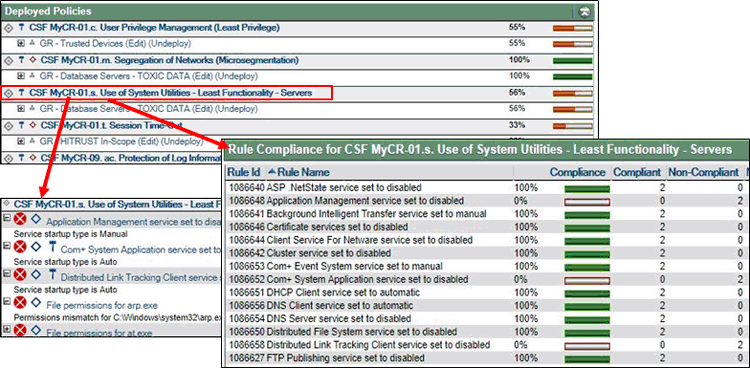The image size is (750, 368).
Task: Click Undeploy link for GR - Trusted Devices
Action: (169, 44)
